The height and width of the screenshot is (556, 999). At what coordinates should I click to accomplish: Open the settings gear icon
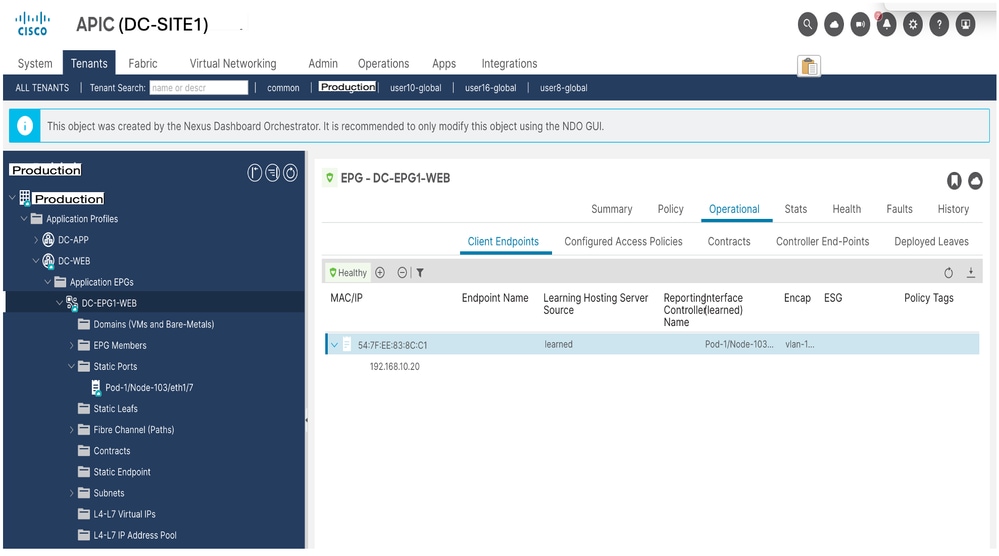[x=913, y=25]
